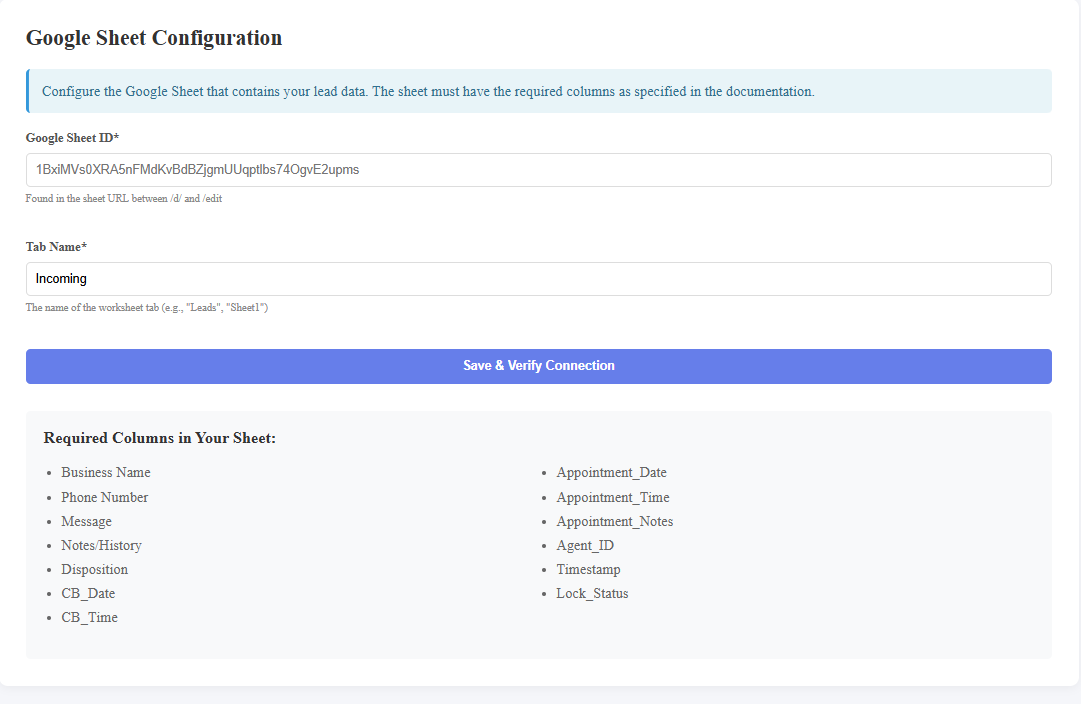Click the 'Appointment_Time' list item
The image size is (1081, 704).
coord(613,497)
